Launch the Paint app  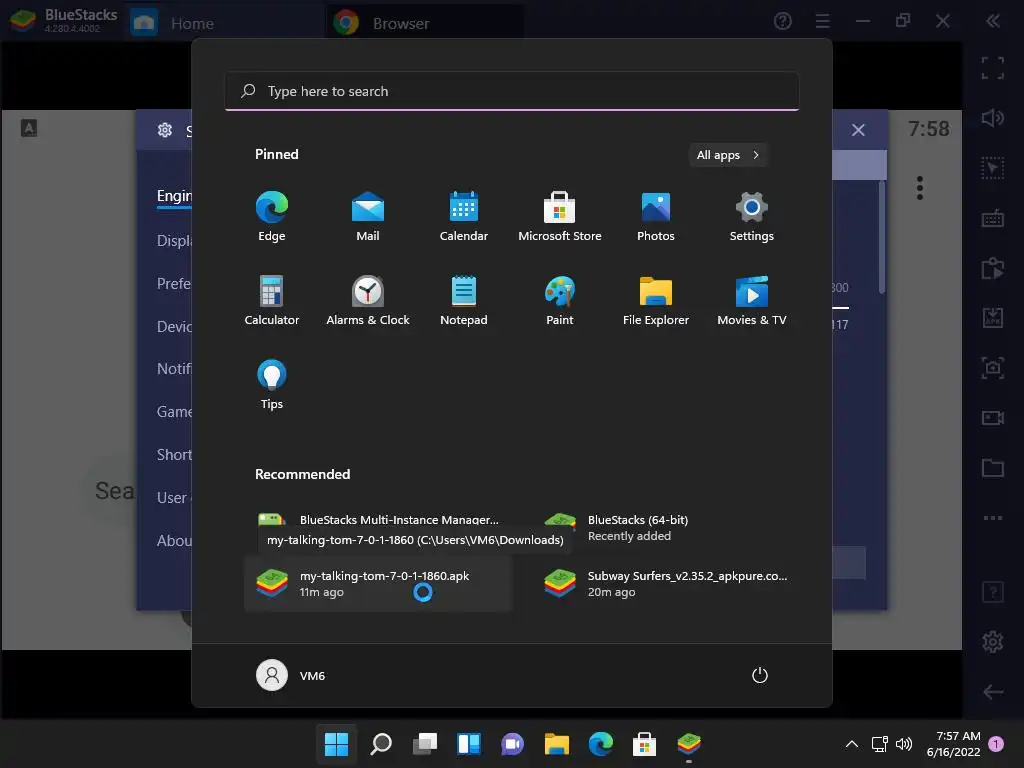point(560,300)
